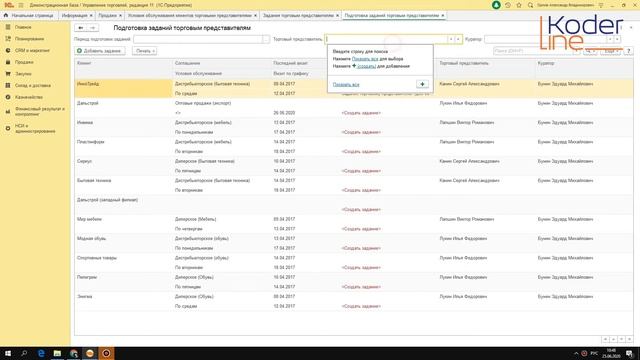Open the Печать dropdown button
The image size is (640, 360).
pos(145,51)
